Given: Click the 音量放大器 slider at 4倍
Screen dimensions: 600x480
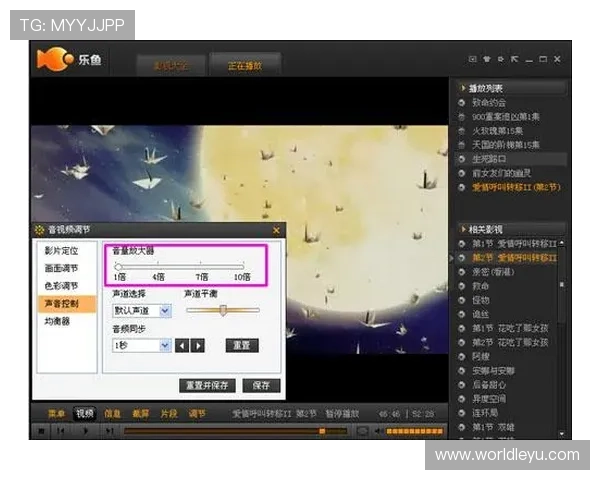Looking at the screenshot, I should (x=158, y=265).
